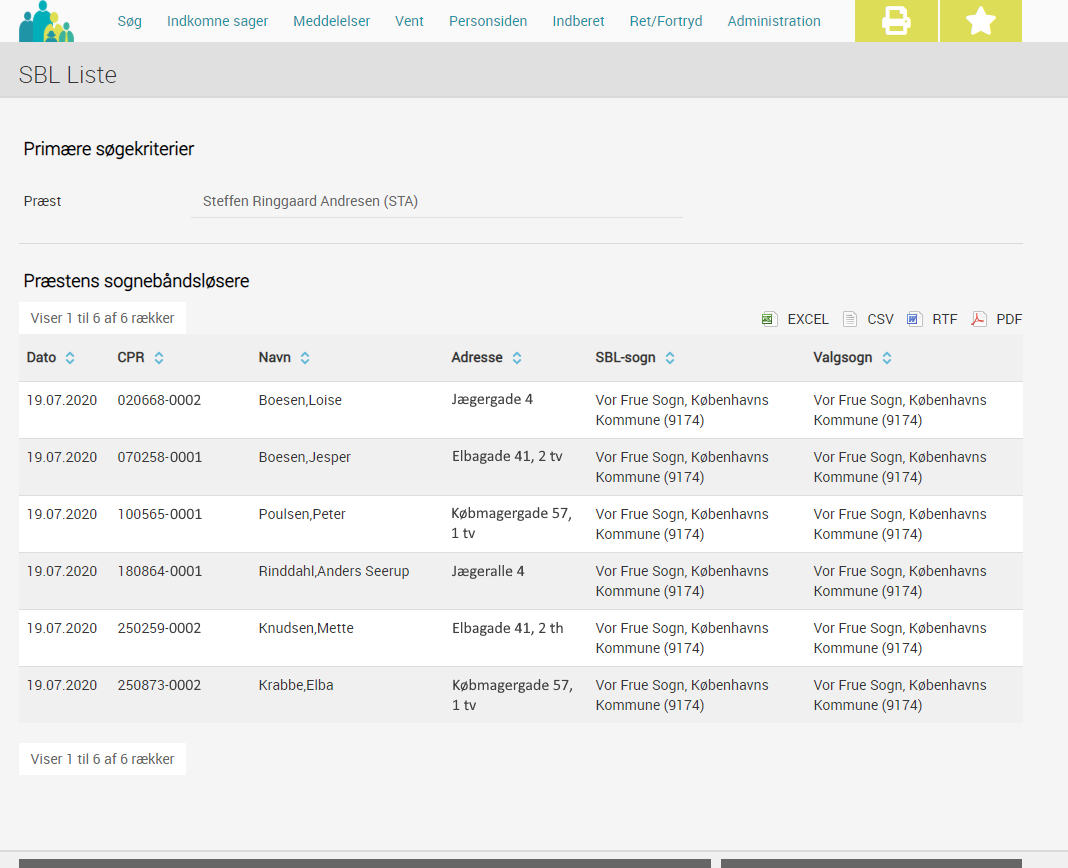Export list via PDF link

point(1009,319)
